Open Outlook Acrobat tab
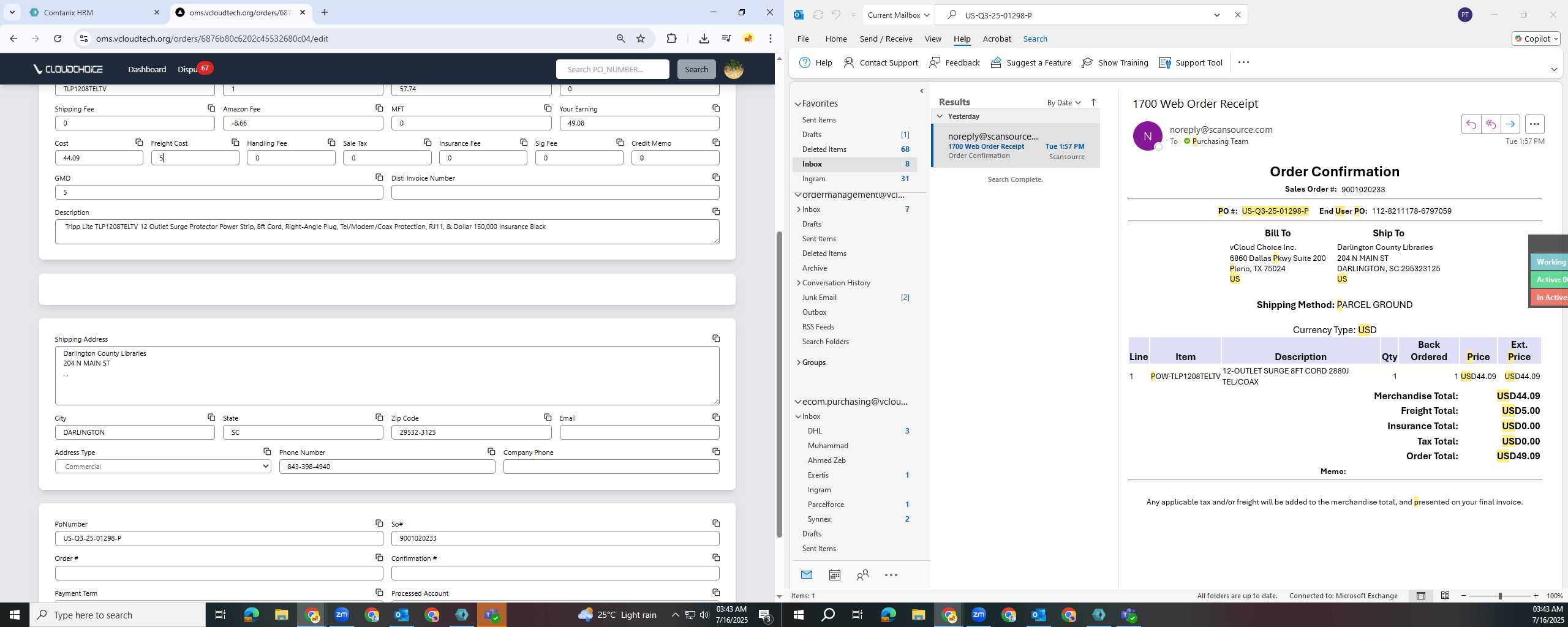This screenshot has width=1568, height=627. [x=997, y=39]
